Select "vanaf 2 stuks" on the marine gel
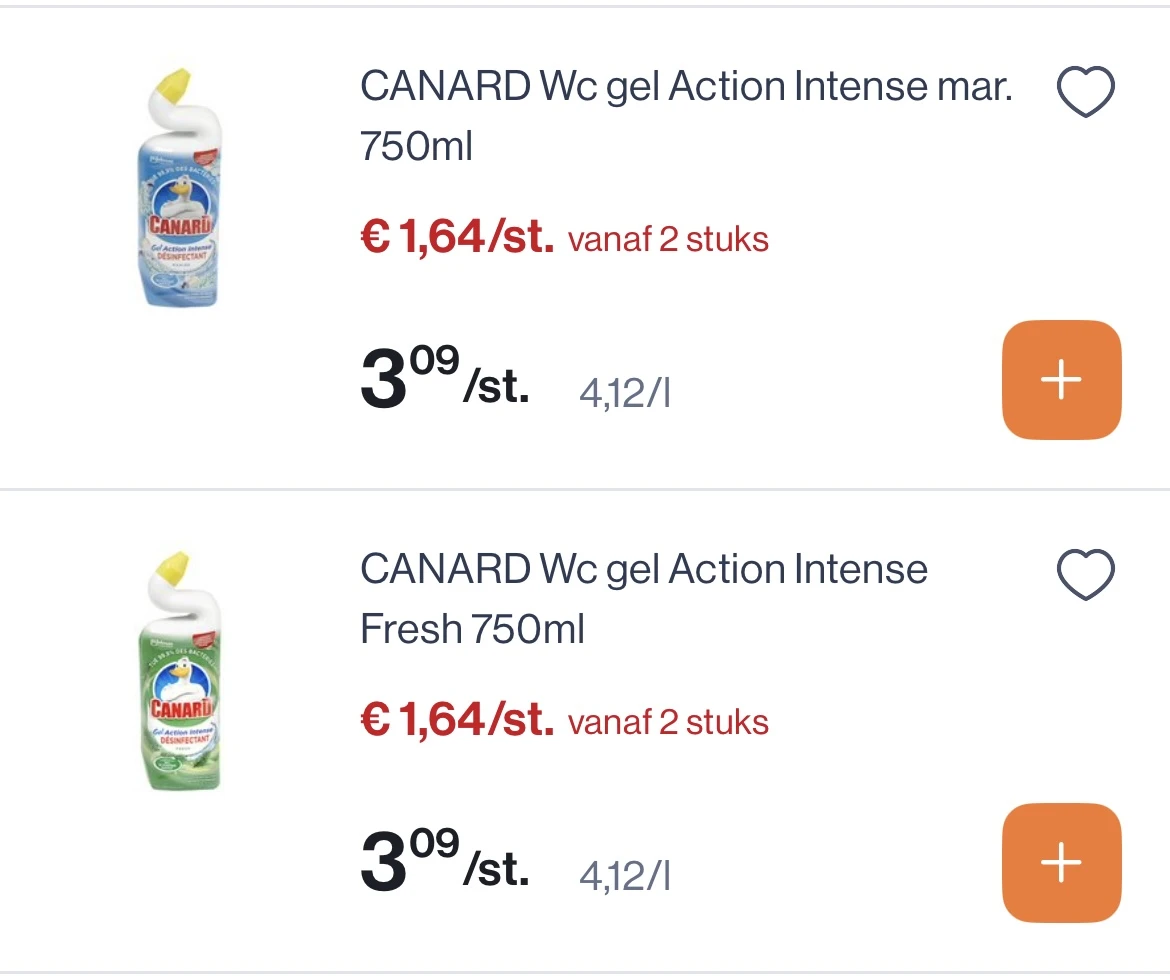The image size is (1170, 980). pyautogui.click(x=668, y=240)
